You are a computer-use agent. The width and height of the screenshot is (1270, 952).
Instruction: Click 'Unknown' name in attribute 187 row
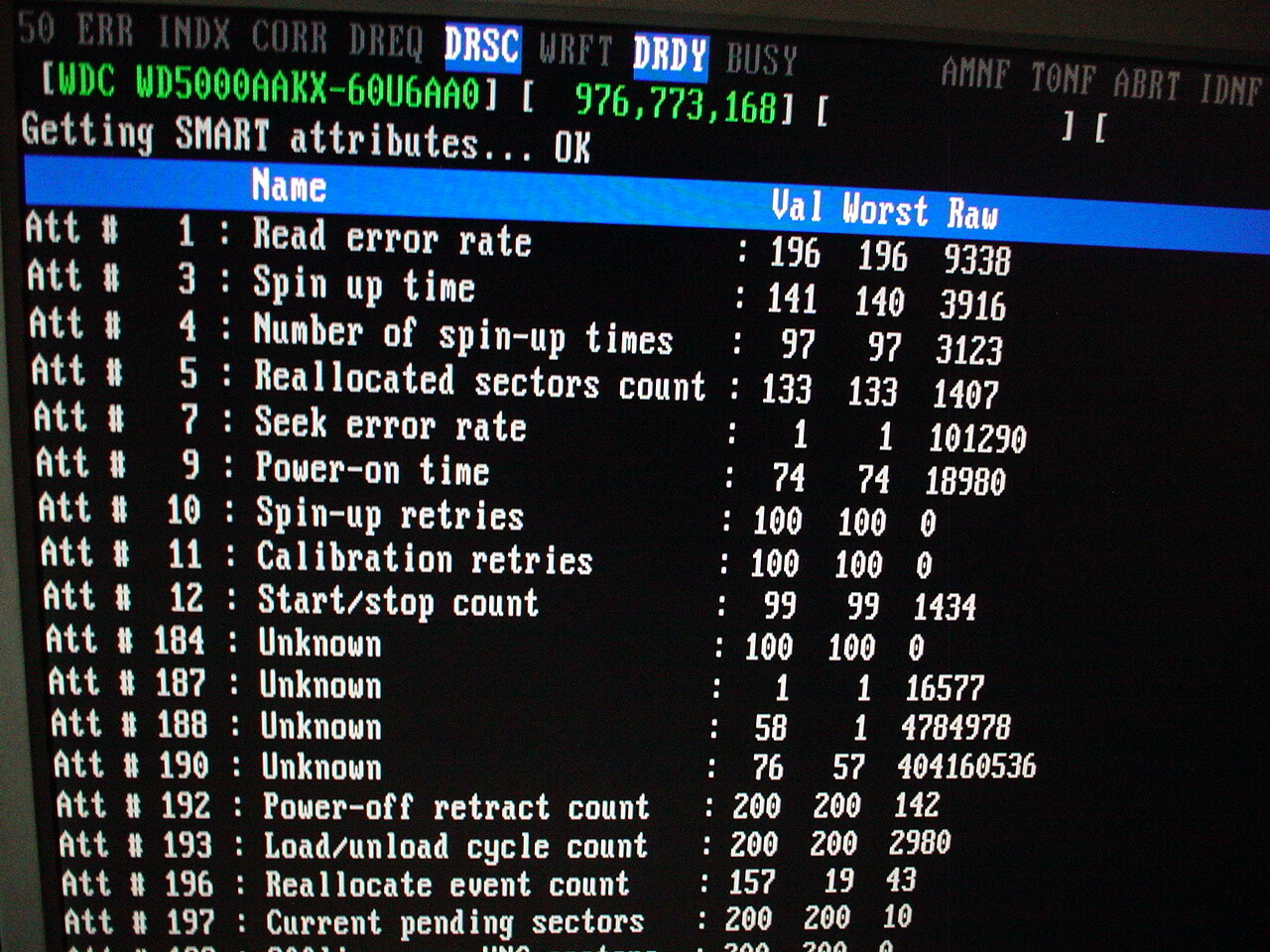tap(320, 685)
